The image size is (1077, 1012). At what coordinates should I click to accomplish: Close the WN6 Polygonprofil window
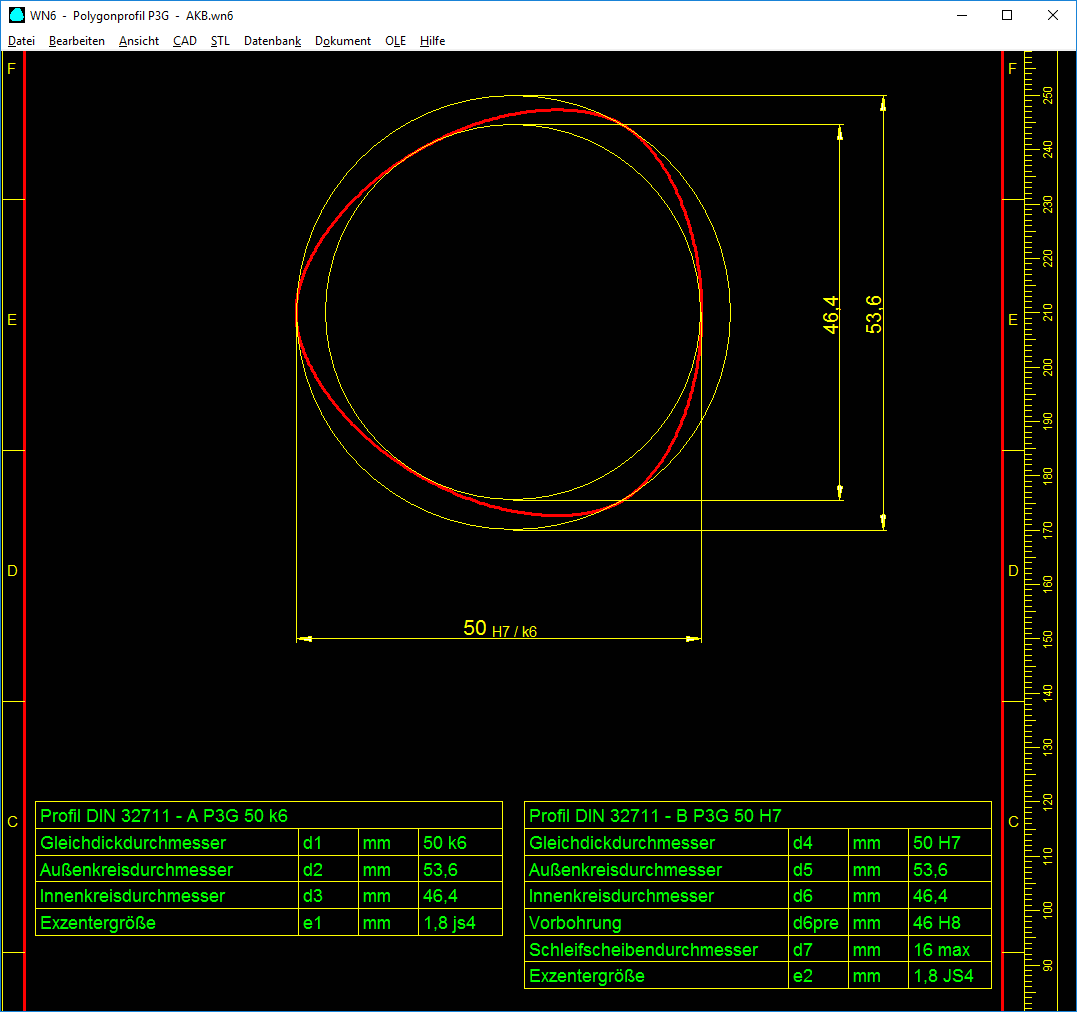(x=1053, y=15)
